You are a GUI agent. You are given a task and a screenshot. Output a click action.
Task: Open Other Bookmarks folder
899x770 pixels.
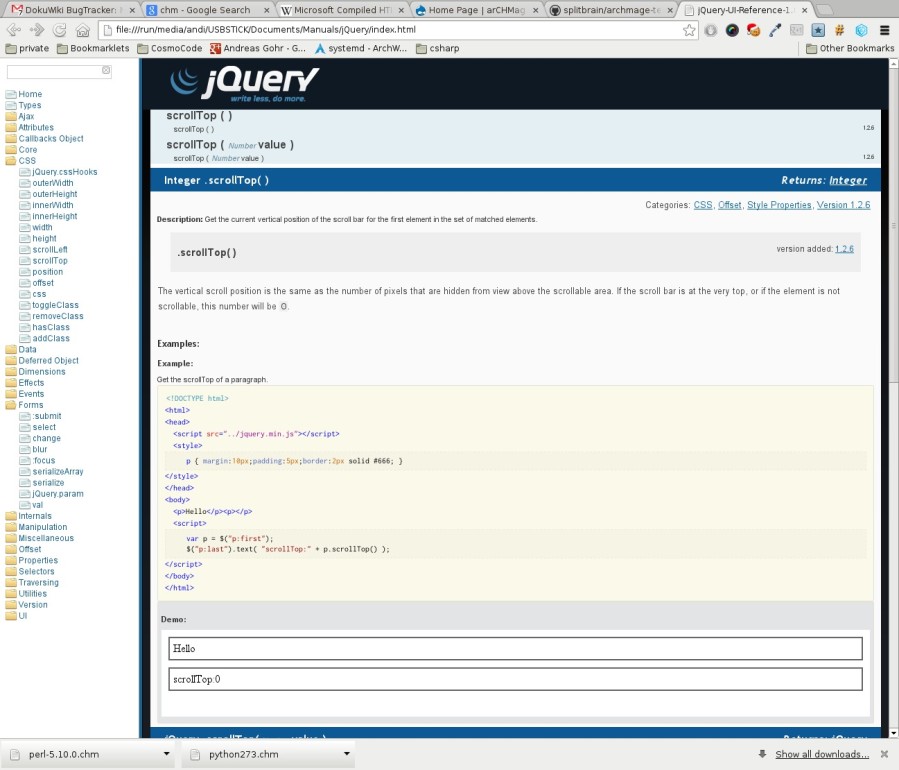coord(850,49)
